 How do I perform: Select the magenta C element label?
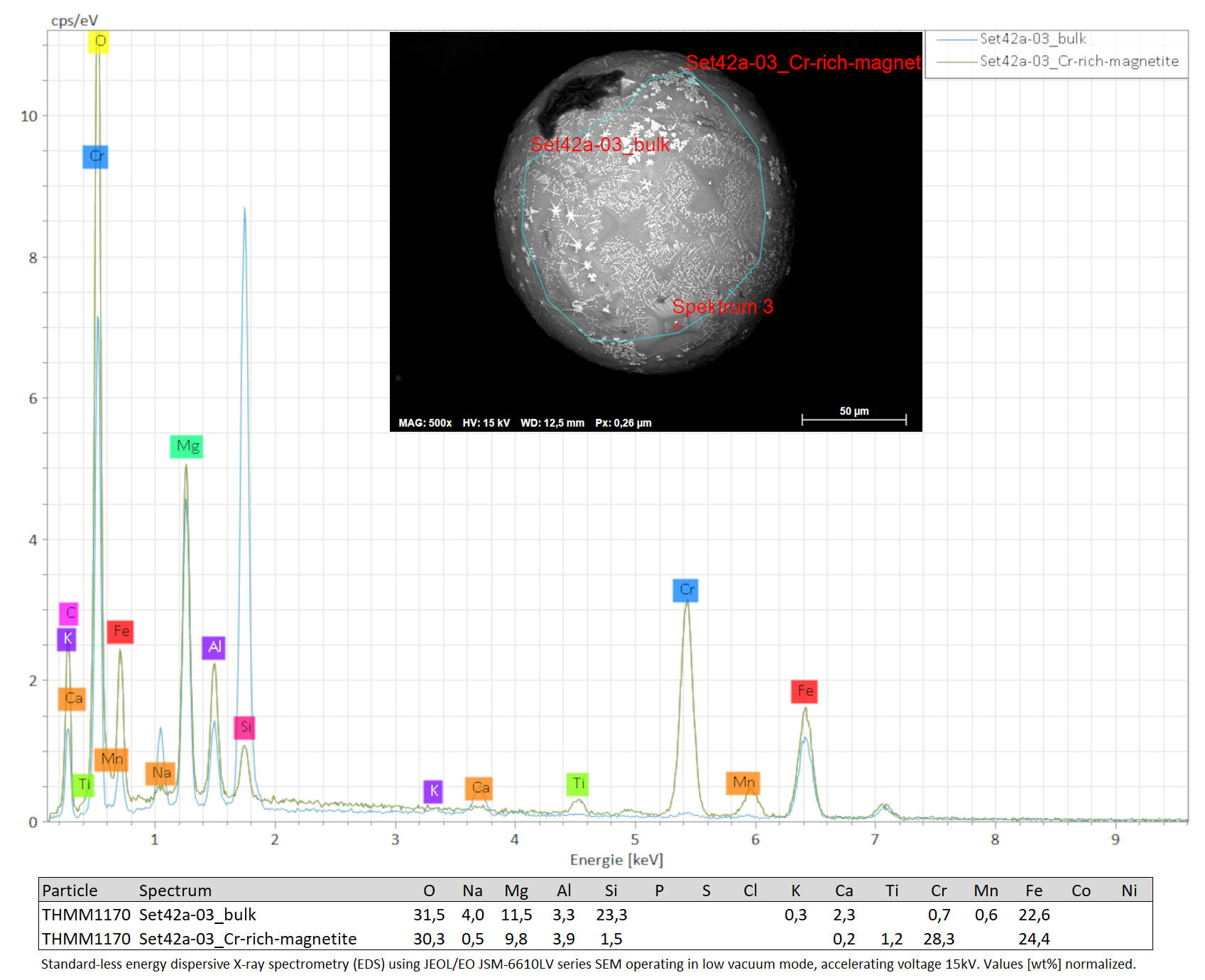(x=69, y=613)
